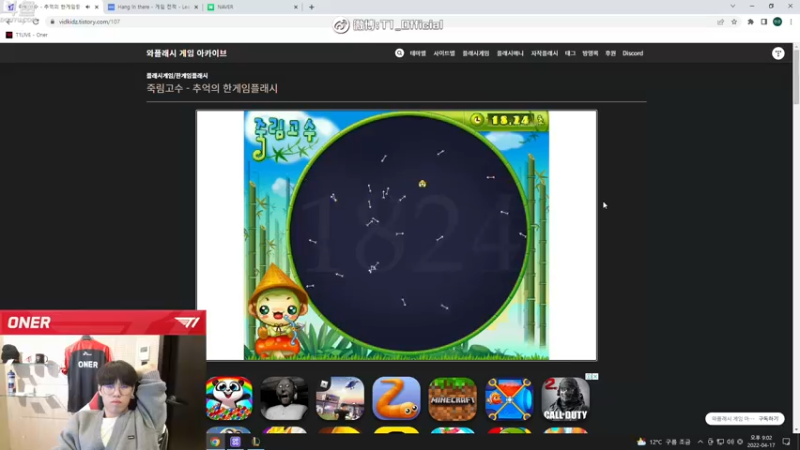The width and height of the screenshot is (800, 450).
Task: Open the purple app on the taskbar
Action: pyautogui.click(x=235, y=442)
